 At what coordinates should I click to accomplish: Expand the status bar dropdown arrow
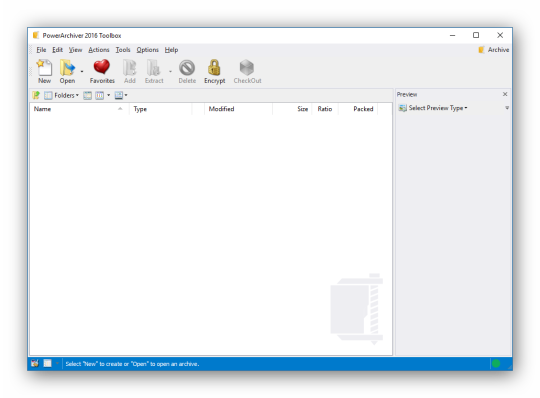pyautogui.click(x=57, y=364)
